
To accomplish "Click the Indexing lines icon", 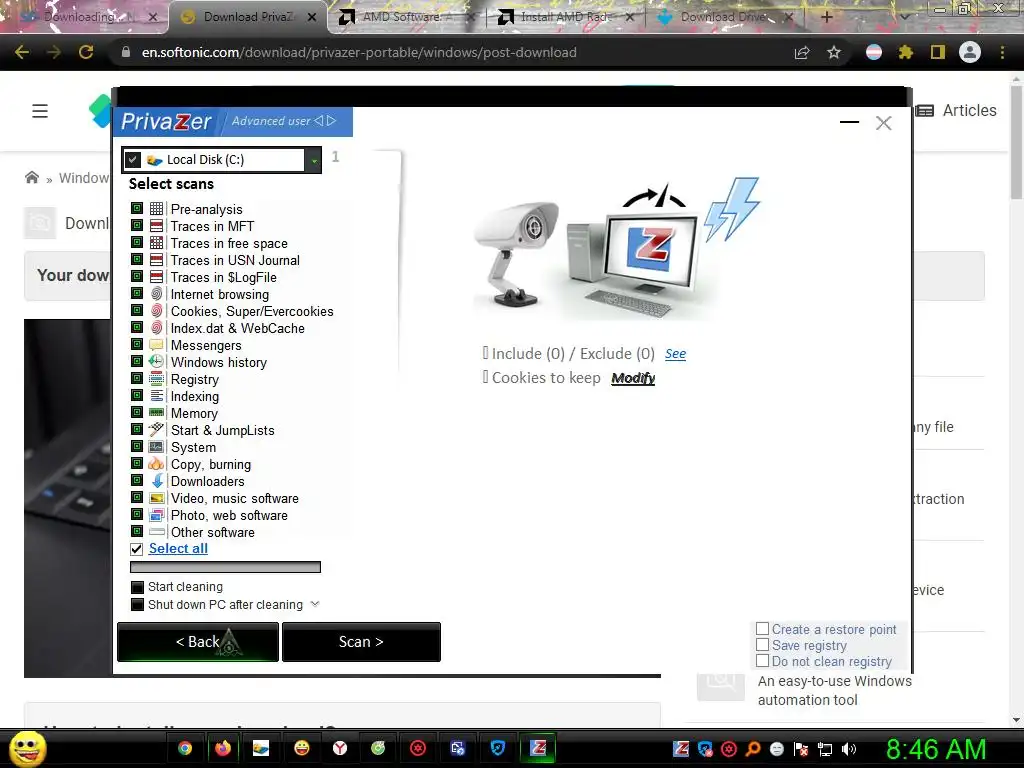I will [x=156, y=395].
